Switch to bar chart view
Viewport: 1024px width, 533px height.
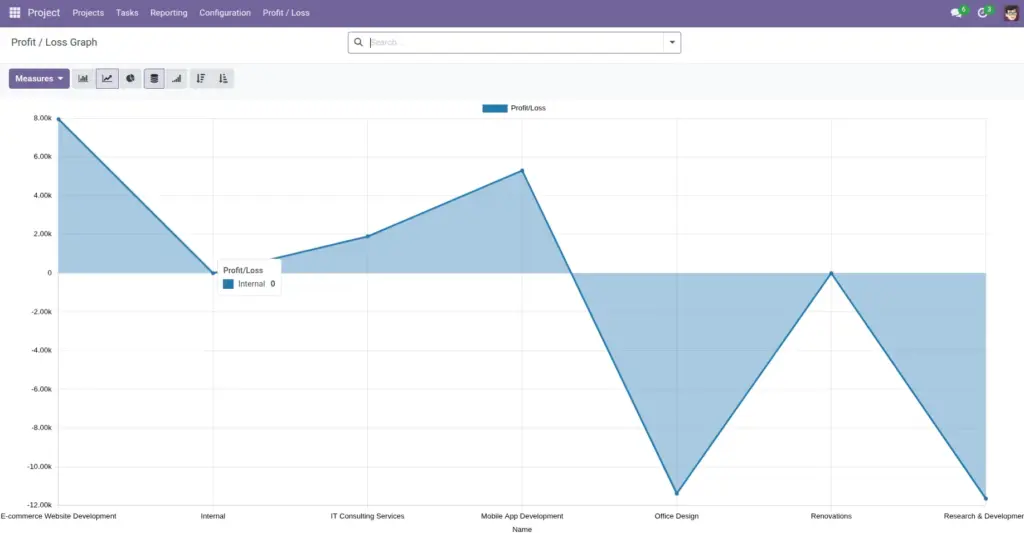tap(83, 78)
